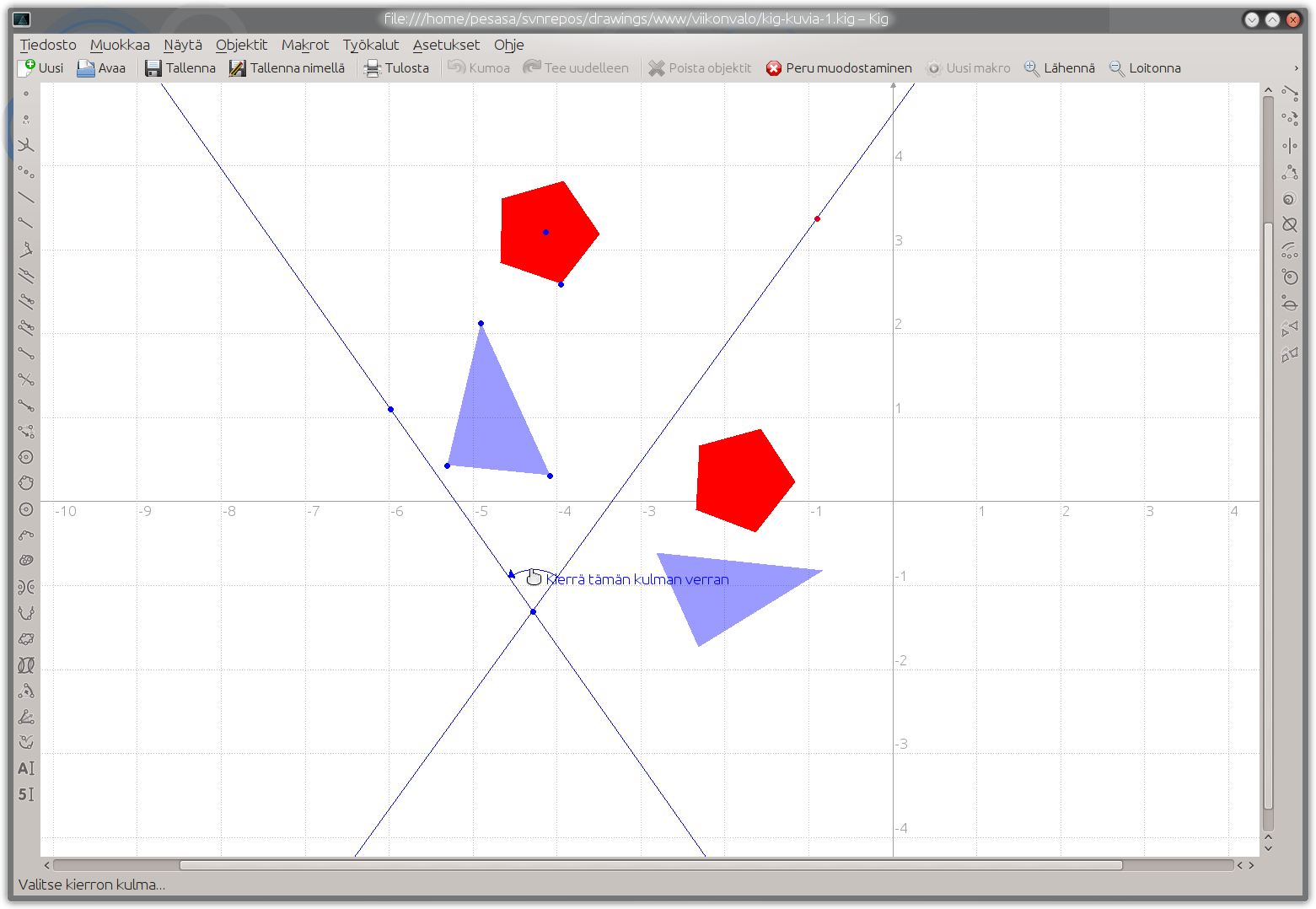This screenshot has height=909, width=1316.
Task: Select the projective quadrilaterals transformation tool
Action: [x=1290, y=354]
